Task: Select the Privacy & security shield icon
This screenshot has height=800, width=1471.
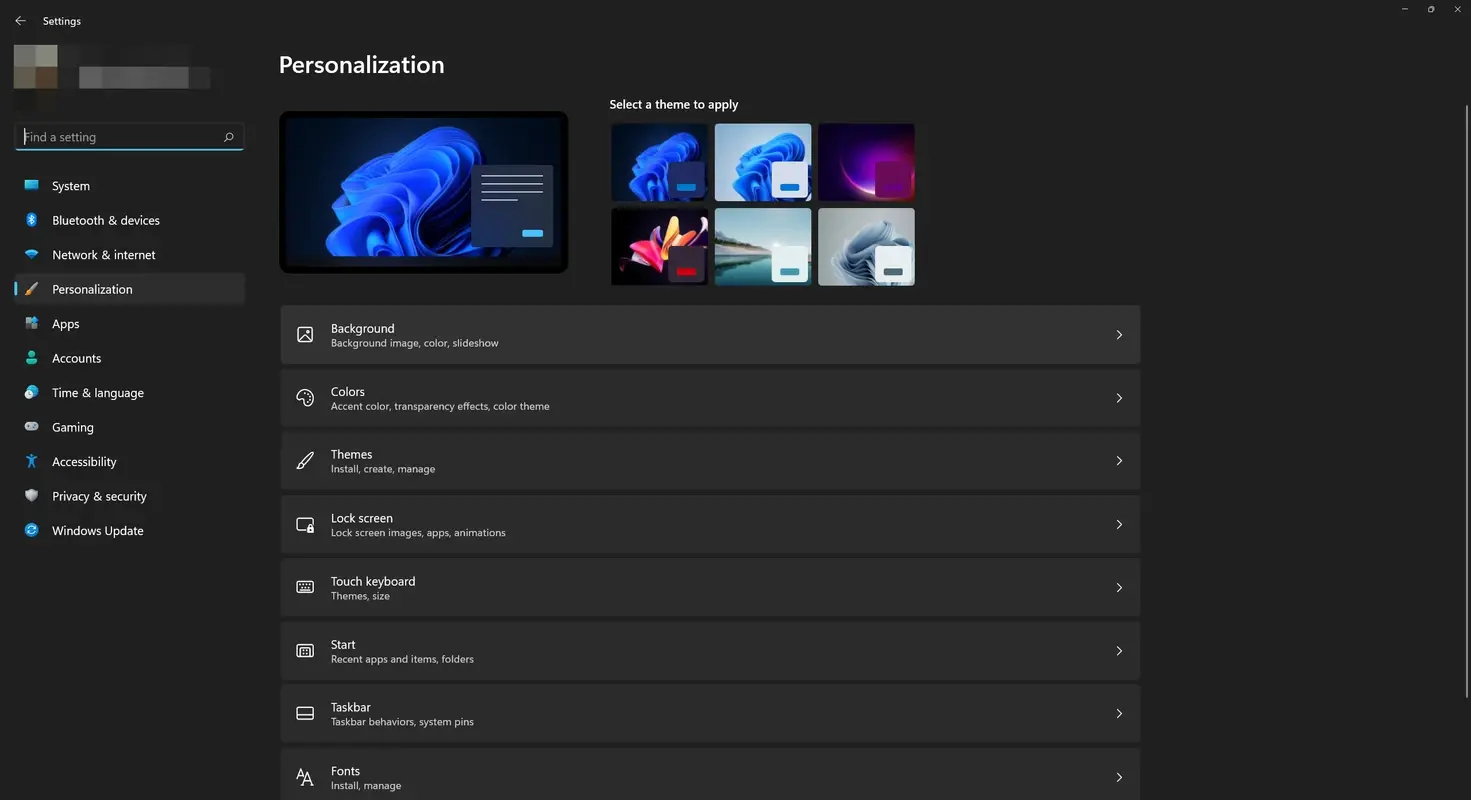Action: click(31, 495)
